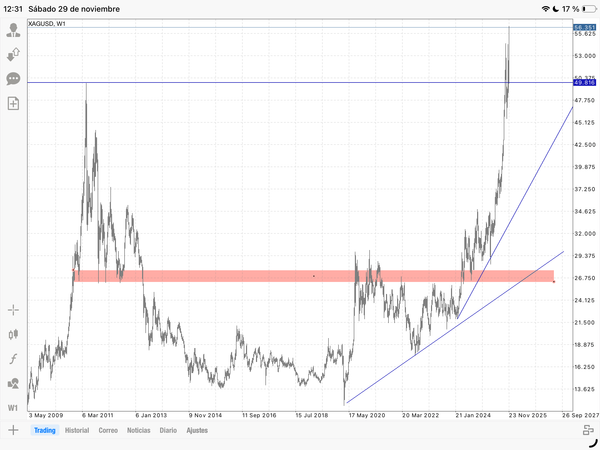600x450 pixels.
Task: Tap the 17 % battery percentage
Action: 571,9
